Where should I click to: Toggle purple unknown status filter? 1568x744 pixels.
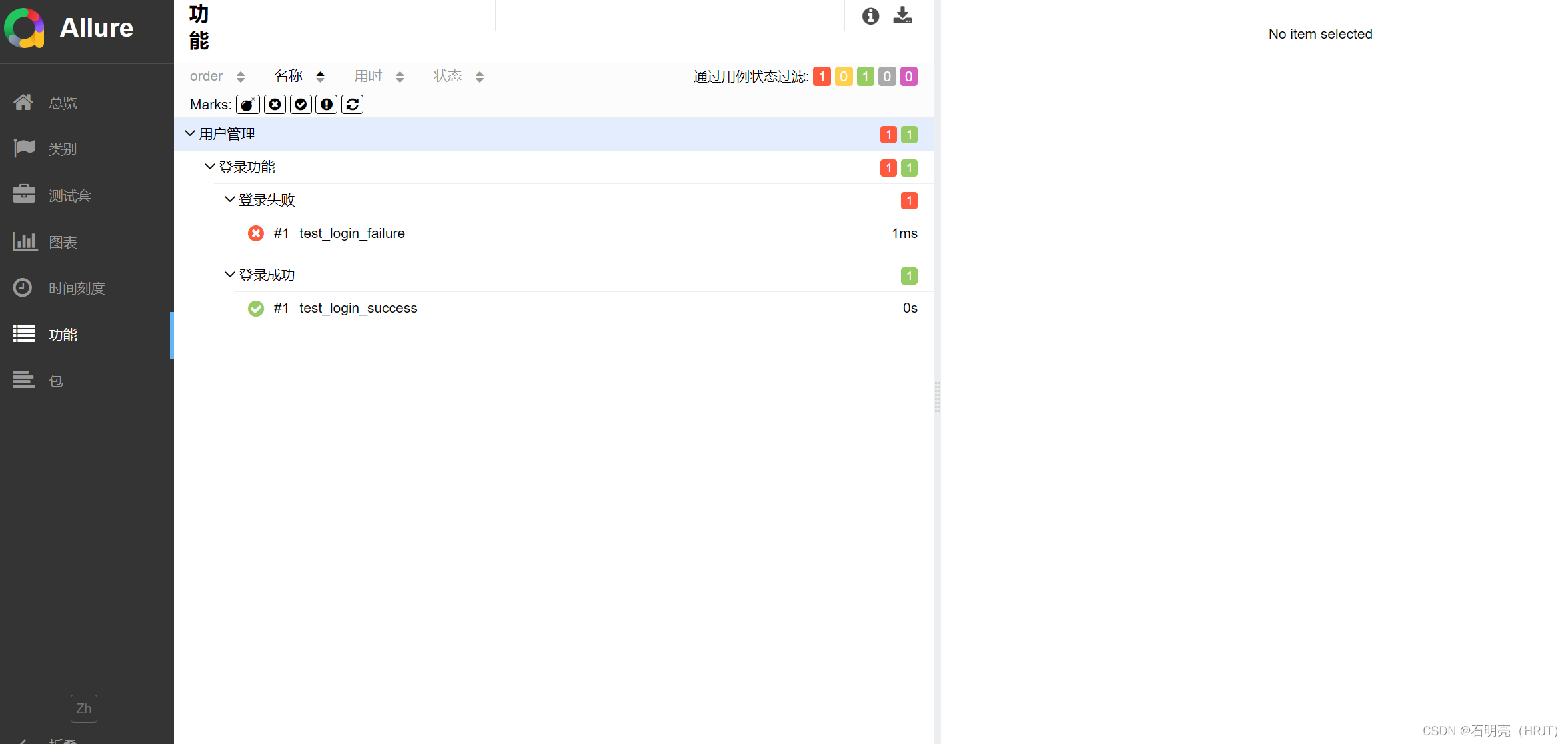click(x=908, y=77)
